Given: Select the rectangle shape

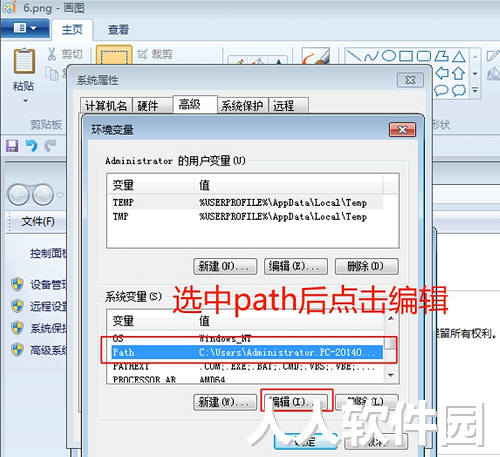Looking at the screenshot, I should 406,56.
